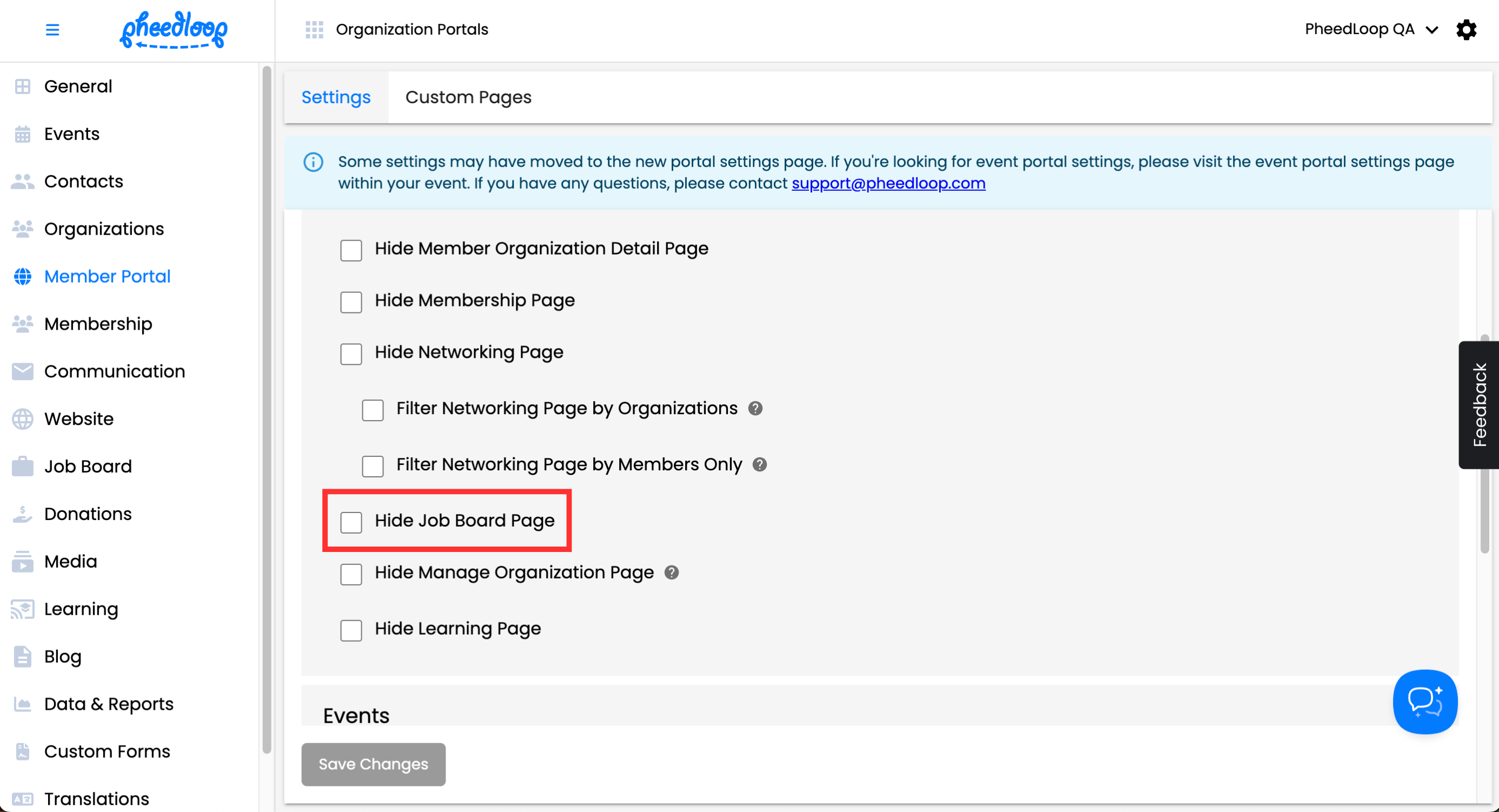Click help icon beside Filter by Organizations

(x=755, y=408)
